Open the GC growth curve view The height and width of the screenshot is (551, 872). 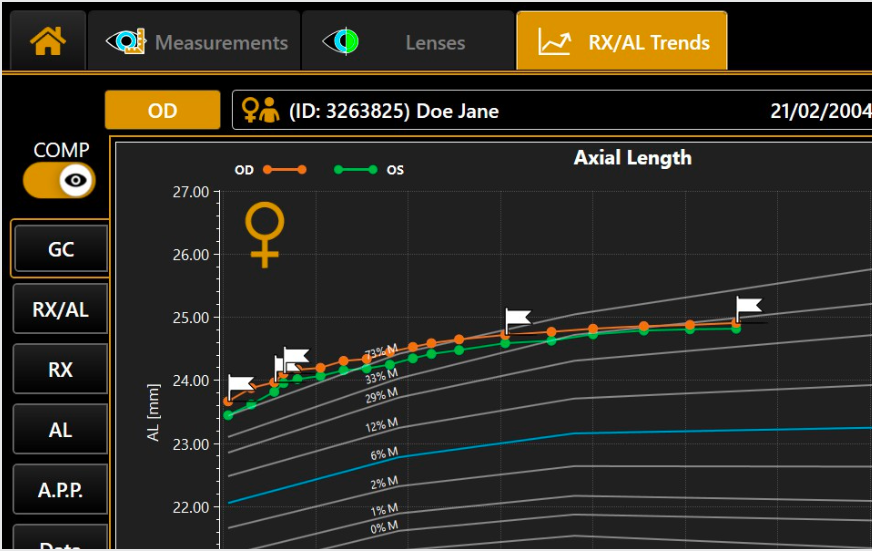tap(61, 249)
